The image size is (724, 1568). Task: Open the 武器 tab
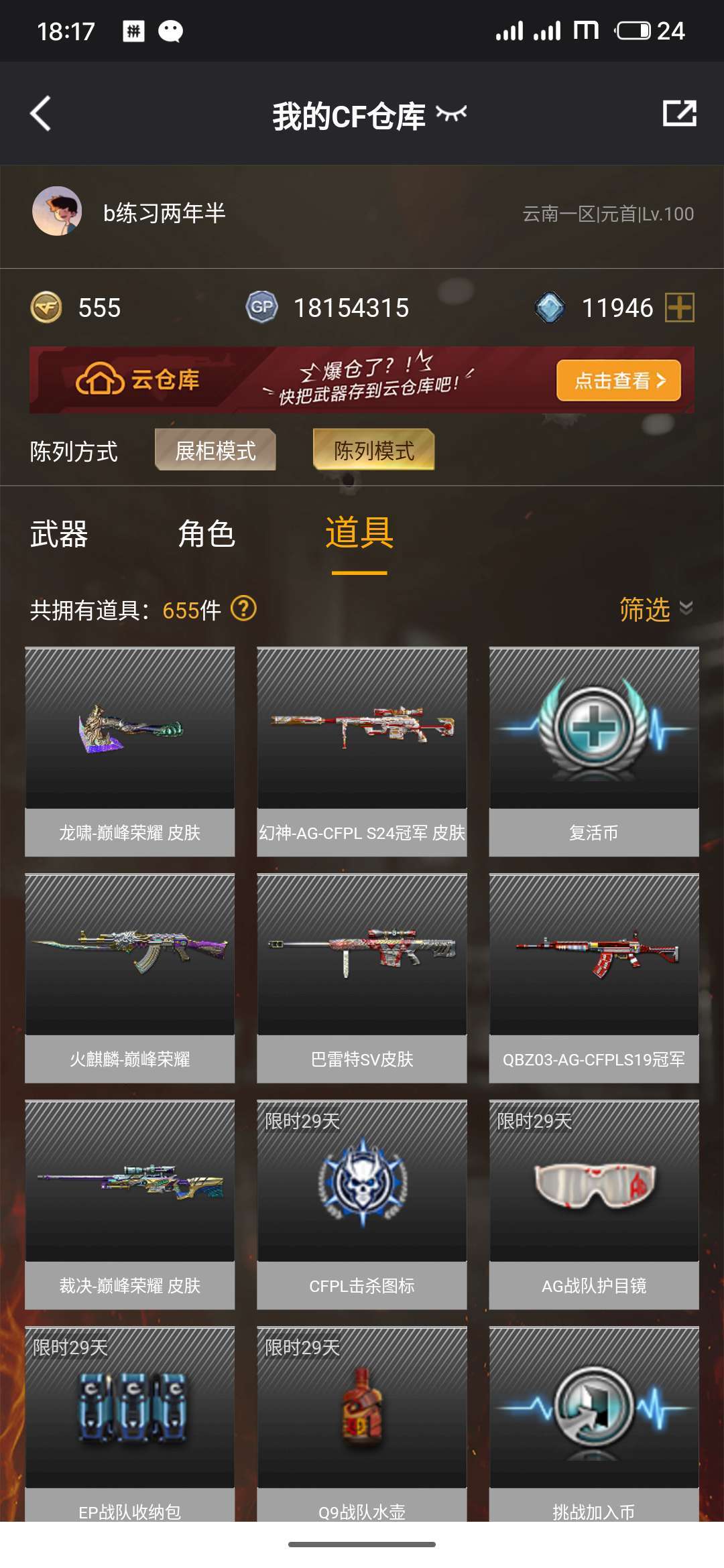(x=59, y=534)
